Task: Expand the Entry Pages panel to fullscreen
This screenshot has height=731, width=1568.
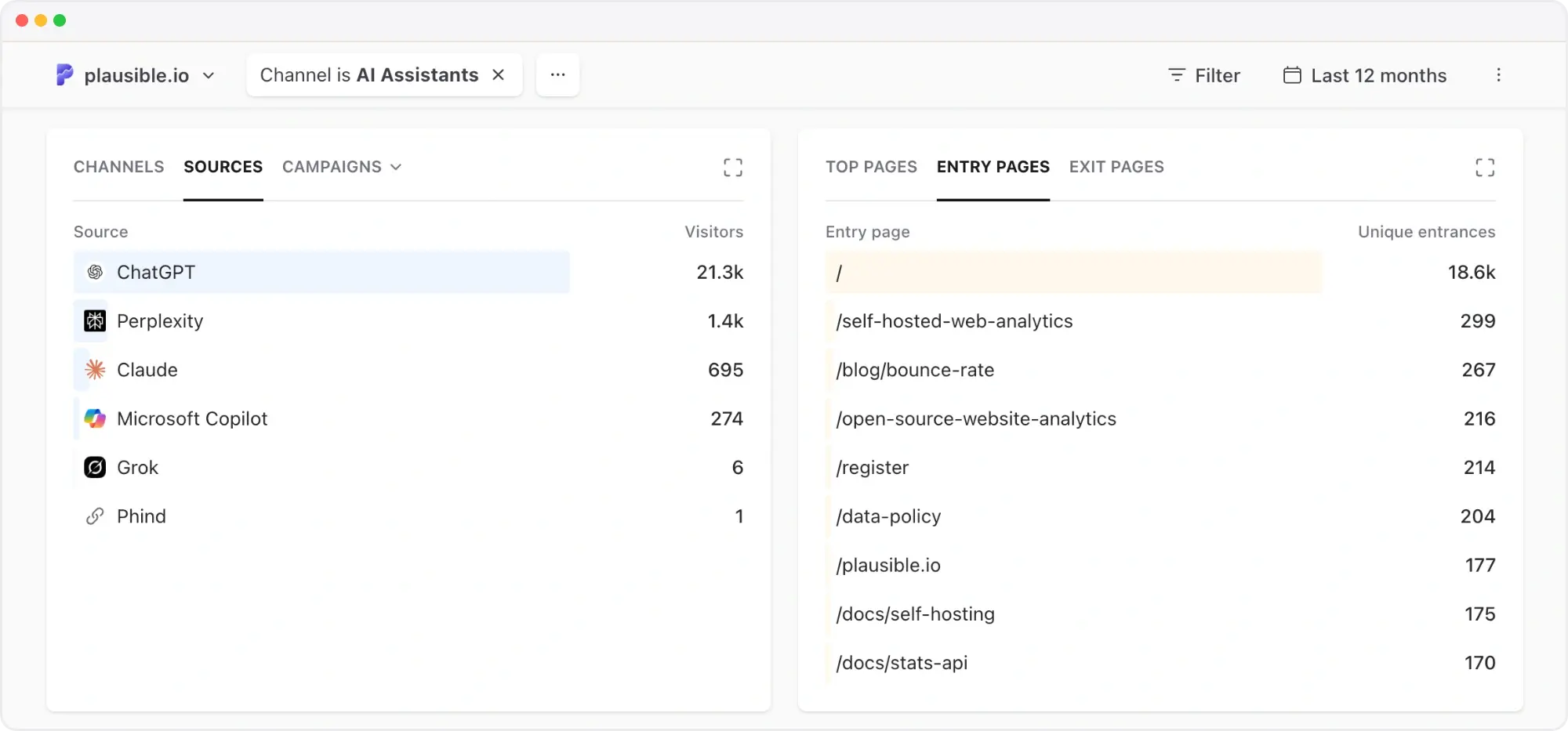Action: pos(1484,167)
